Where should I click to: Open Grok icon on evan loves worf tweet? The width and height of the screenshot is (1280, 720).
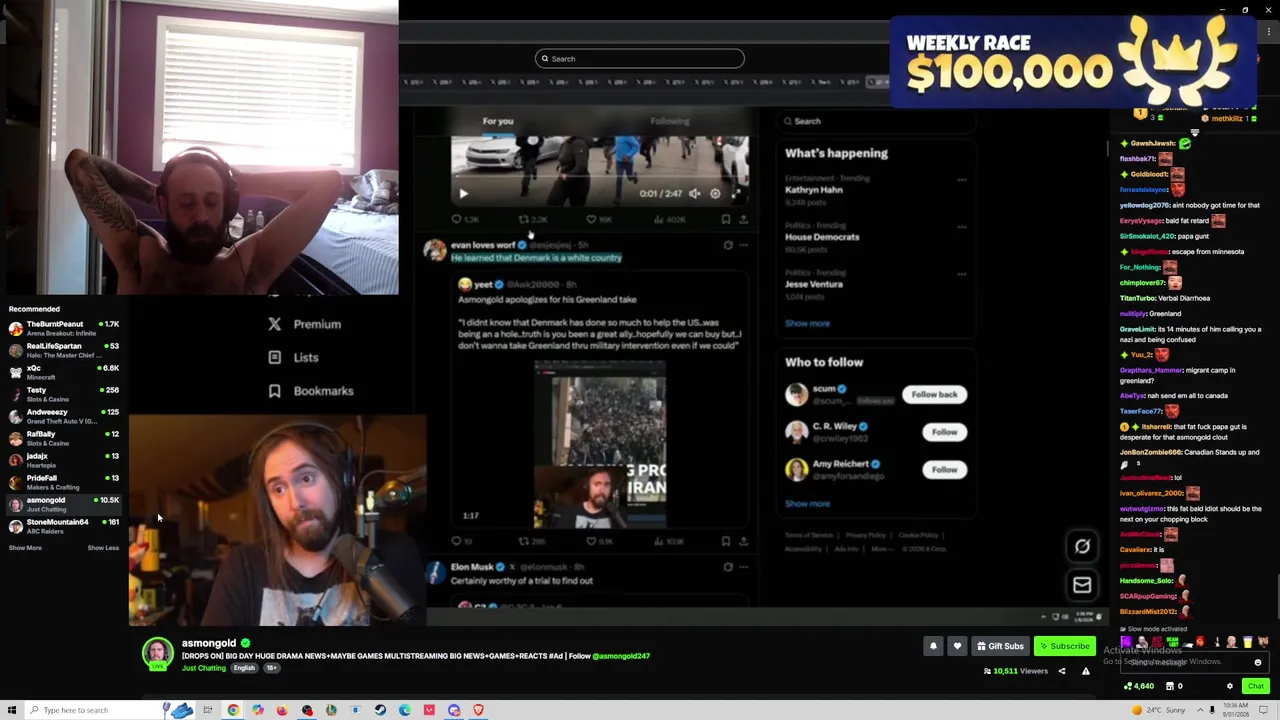[x=728, y=245]
